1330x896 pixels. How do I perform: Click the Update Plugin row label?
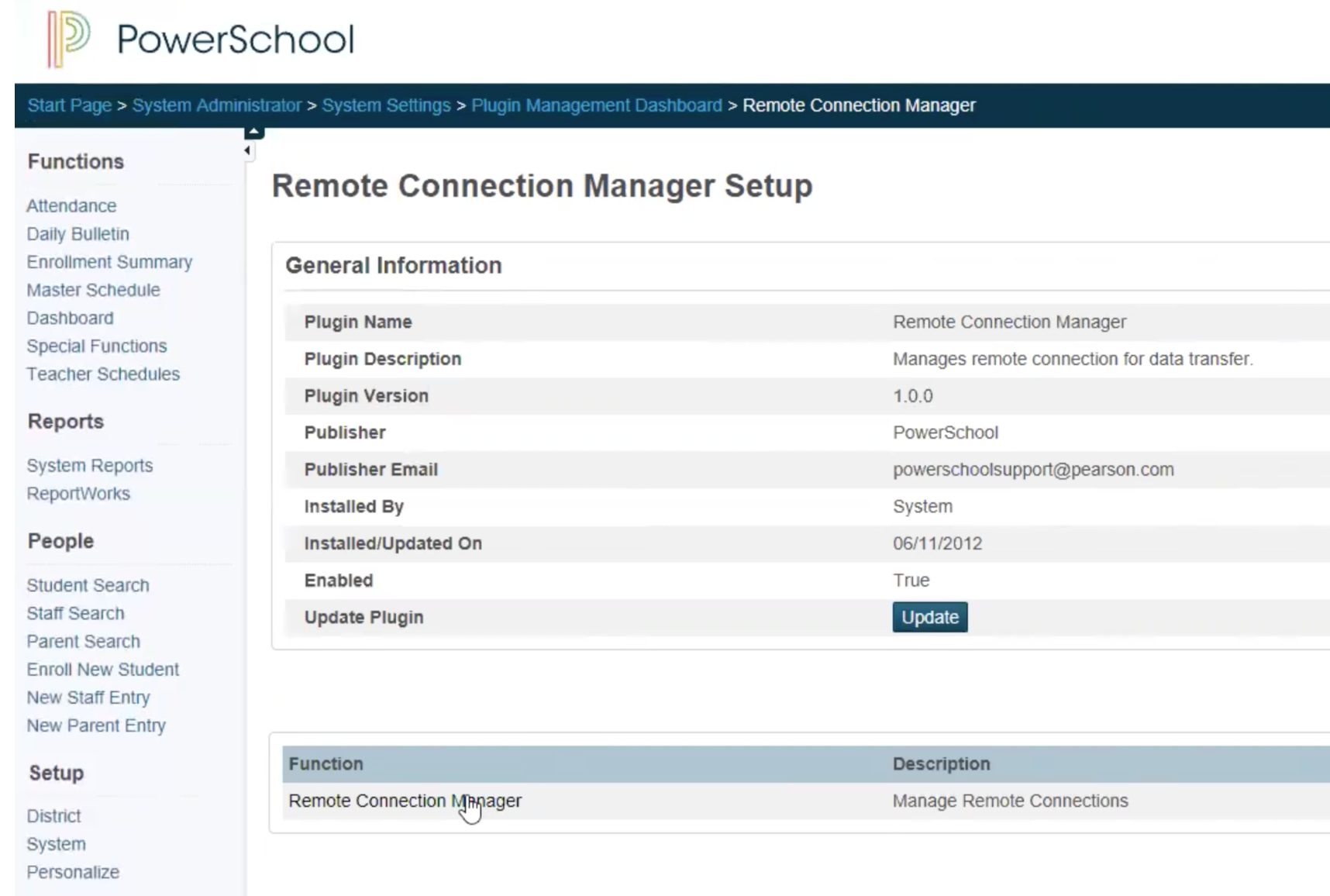coord(364,618)
